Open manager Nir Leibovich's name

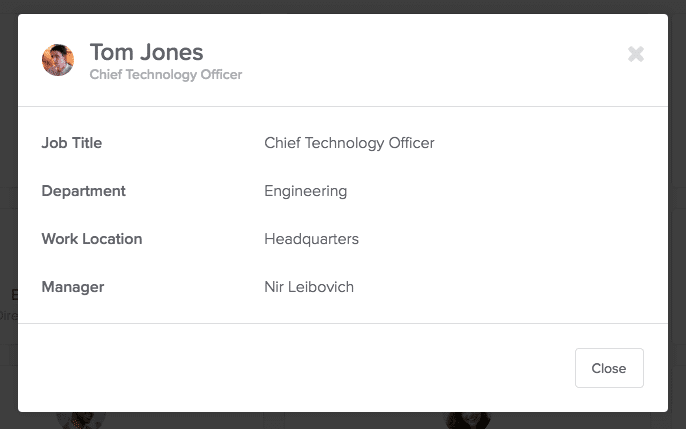pos(309,287)
